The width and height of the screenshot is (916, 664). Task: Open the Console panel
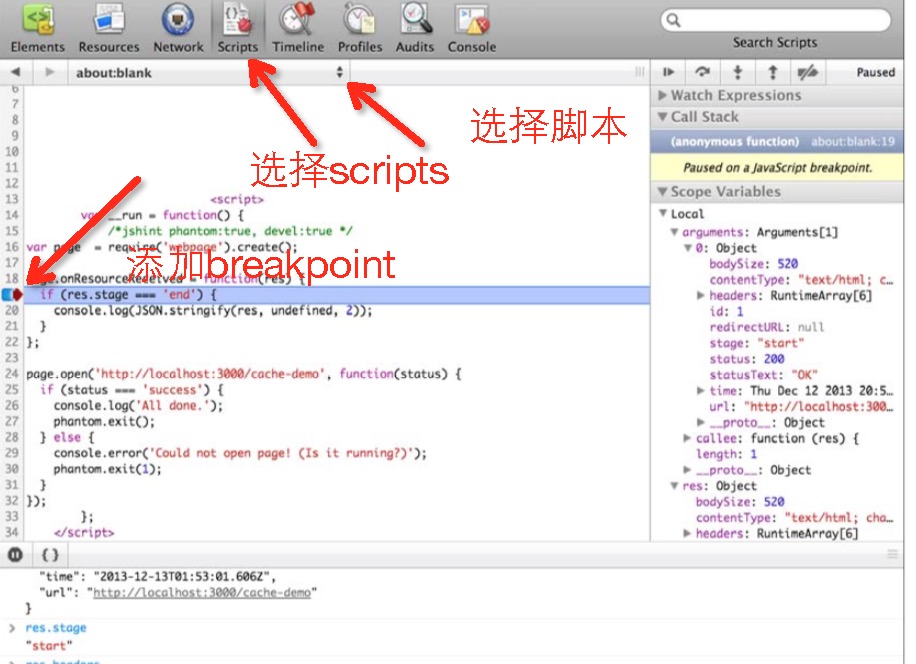(472, 28)
